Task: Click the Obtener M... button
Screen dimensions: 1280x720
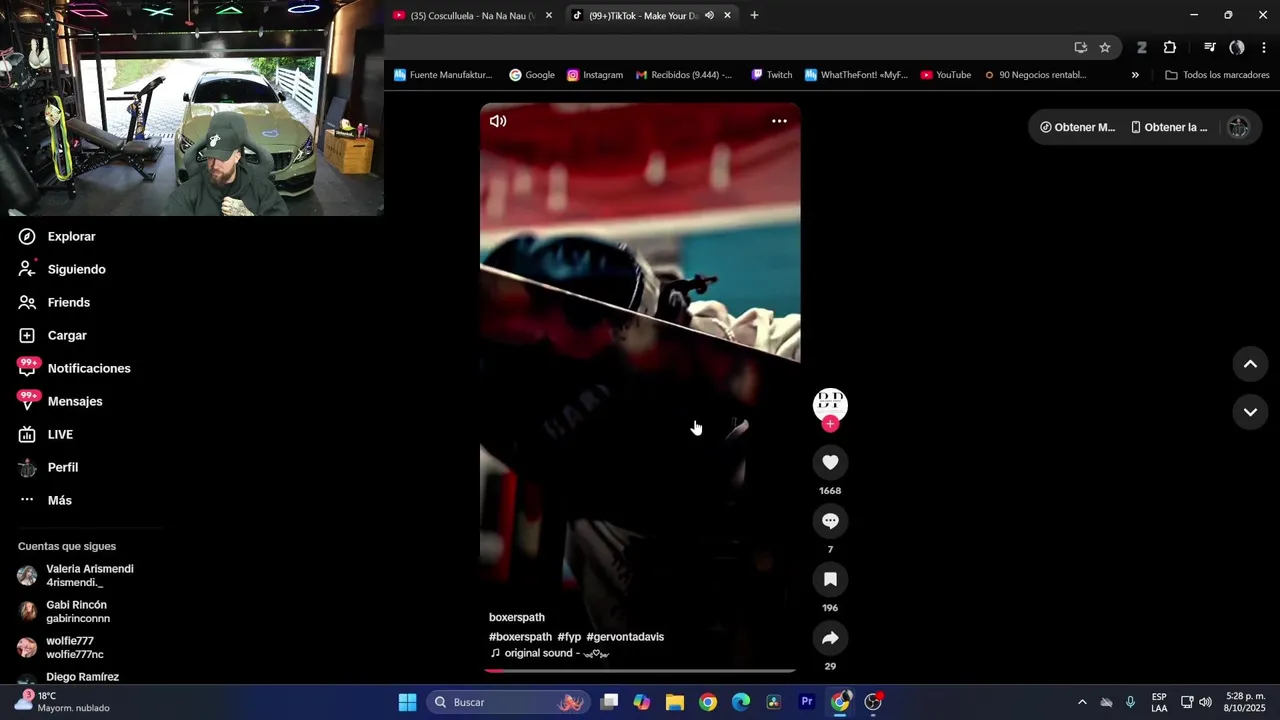Action: click(1077, 128)
